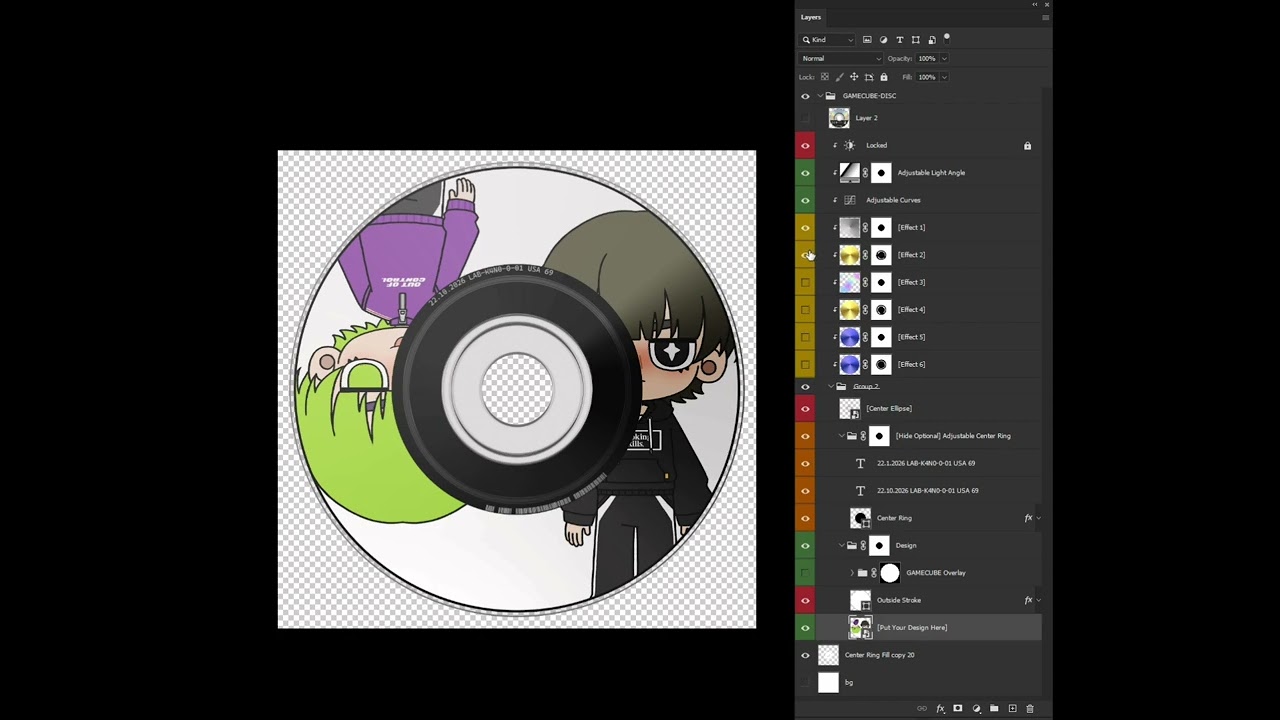
Task: Click the fx icon on Center Ring layer
Action: click(x=1028, y=518)
